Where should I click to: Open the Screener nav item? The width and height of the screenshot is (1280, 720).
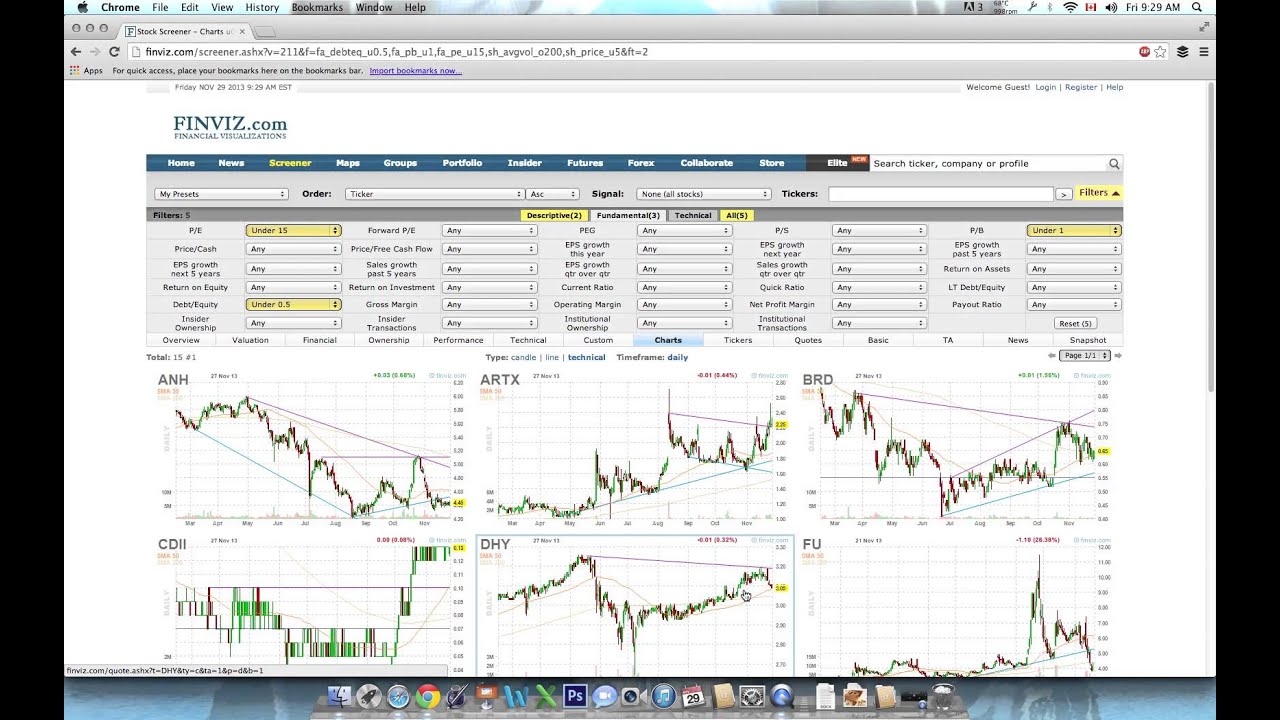[x=290, y=163]
